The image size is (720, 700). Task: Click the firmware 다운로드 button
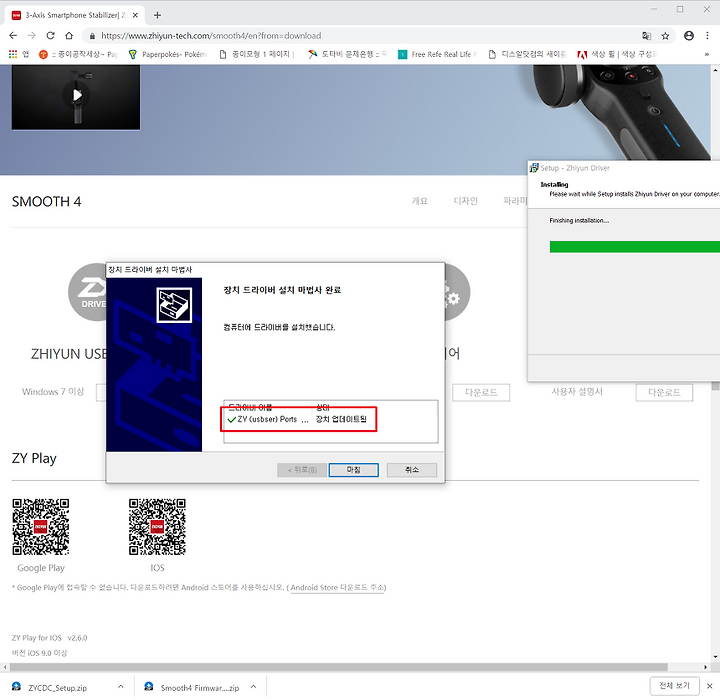click(481, 393)
